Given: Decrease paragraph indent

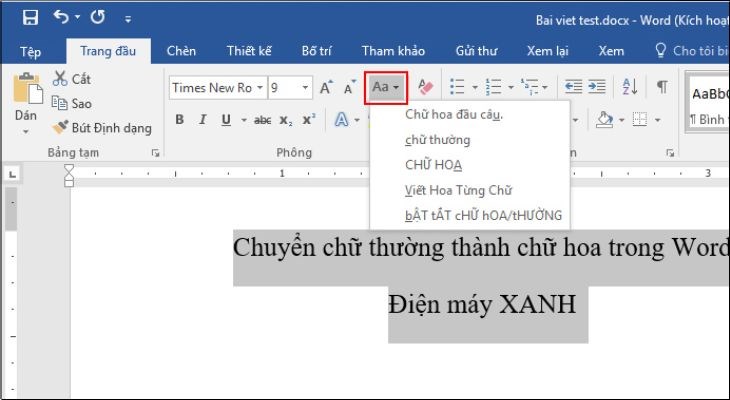Looking at the screenshot, I should 573,87.
